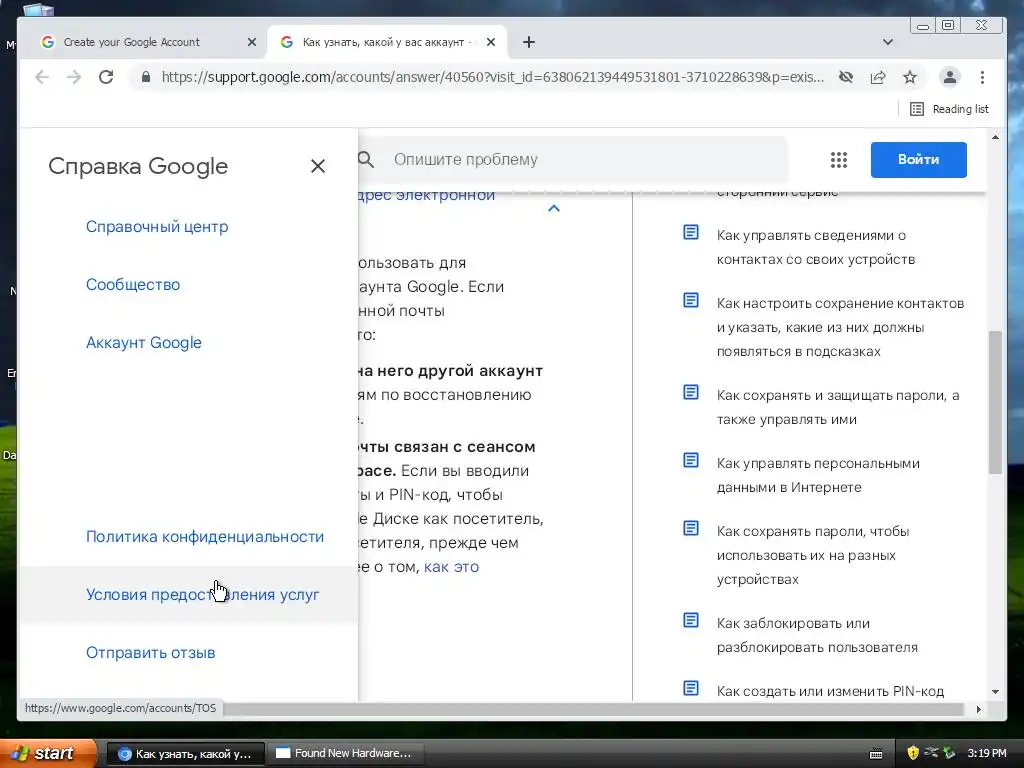Image resolution: width=1024 pixels, height=768 pixels.
Task: Click document icon beside 'Как сохранять и защищать пароли'
Action: coord(691,392)
